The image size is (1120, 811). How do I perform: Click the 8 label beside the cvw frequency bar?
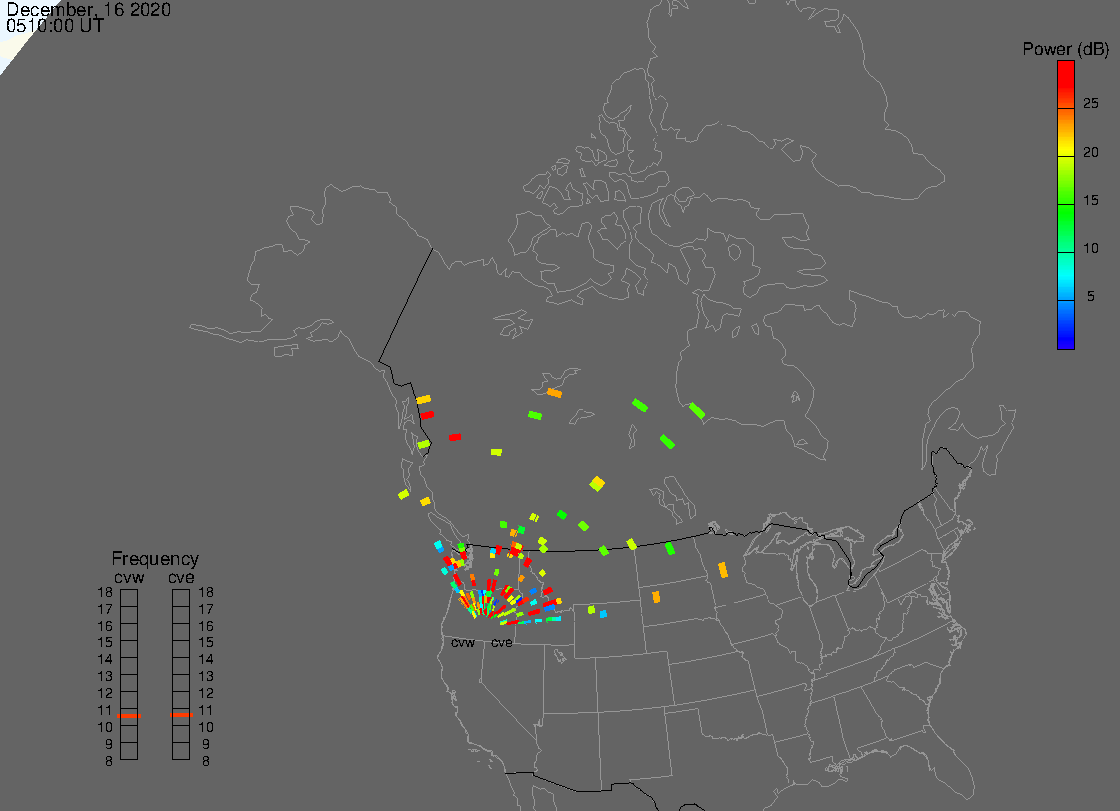[109, 761]
